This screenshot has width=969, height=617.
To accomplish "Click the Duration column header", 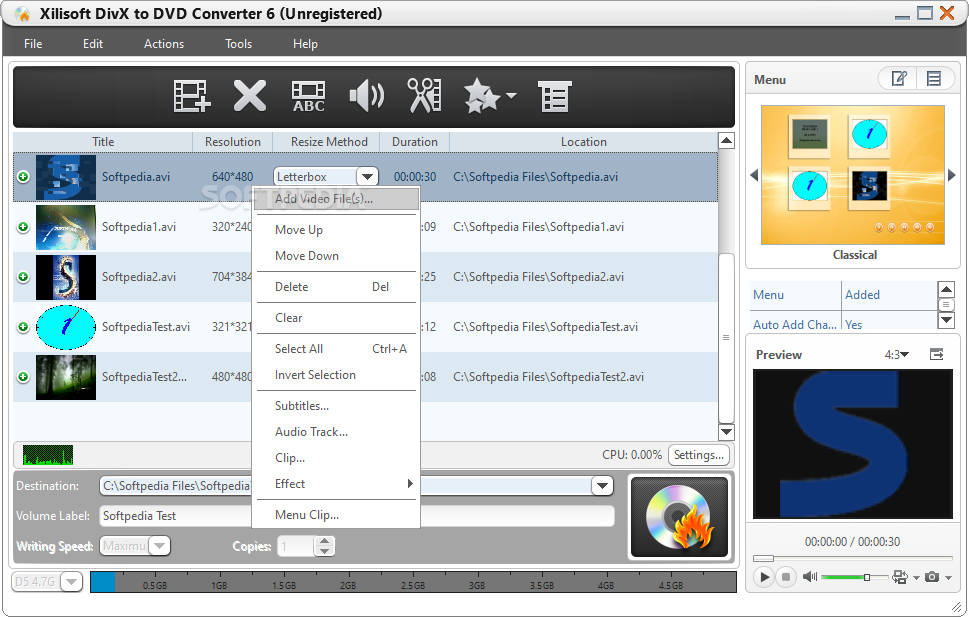I will coord(415,142).
